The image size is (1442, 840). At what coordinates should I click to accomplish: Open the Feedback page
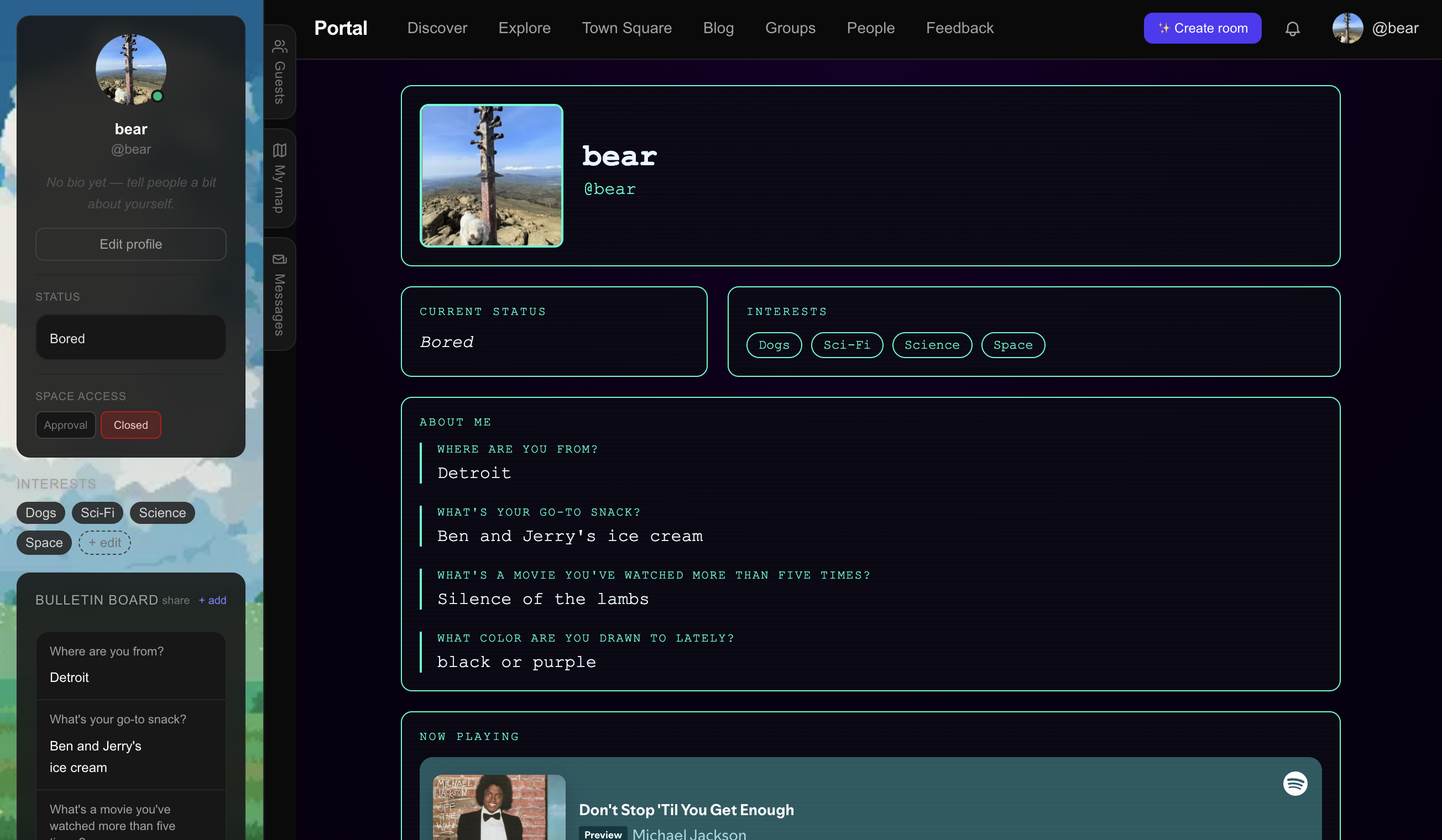click(960, 28)
